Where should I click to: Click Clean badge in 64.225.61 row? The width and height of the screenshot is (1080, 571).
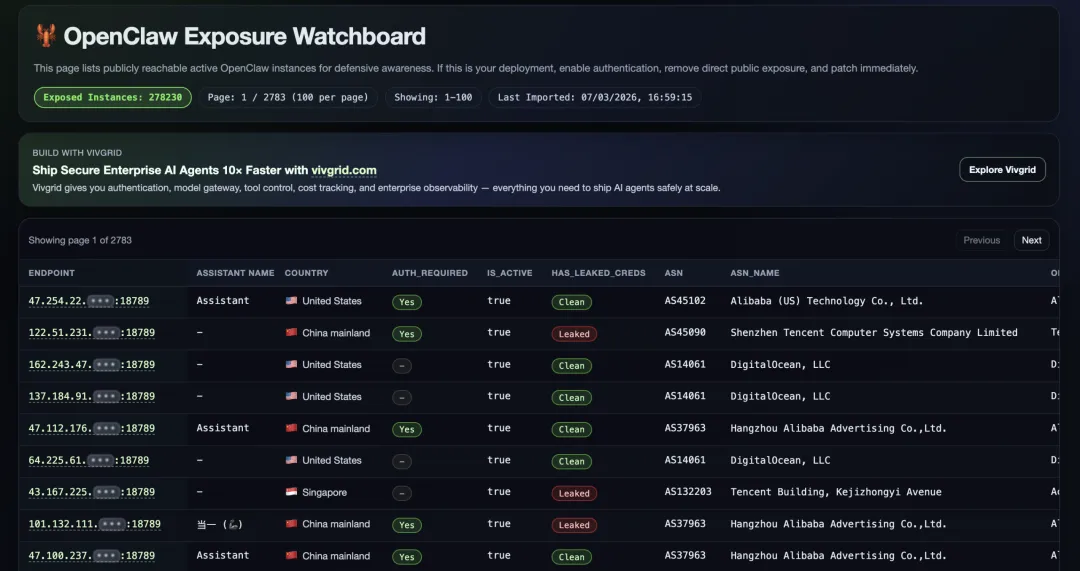pyautogui.click(x=572, y=461)
